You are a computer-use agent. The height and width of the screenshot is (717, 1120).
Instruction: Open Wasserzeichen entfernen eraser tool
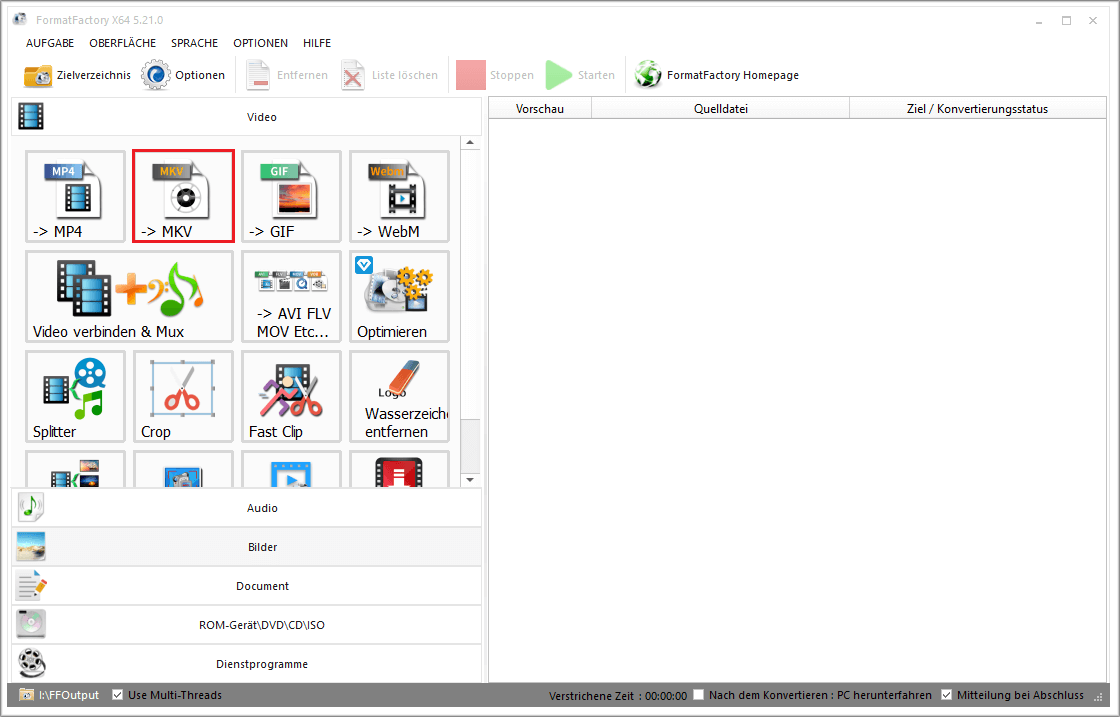(399, 396)
